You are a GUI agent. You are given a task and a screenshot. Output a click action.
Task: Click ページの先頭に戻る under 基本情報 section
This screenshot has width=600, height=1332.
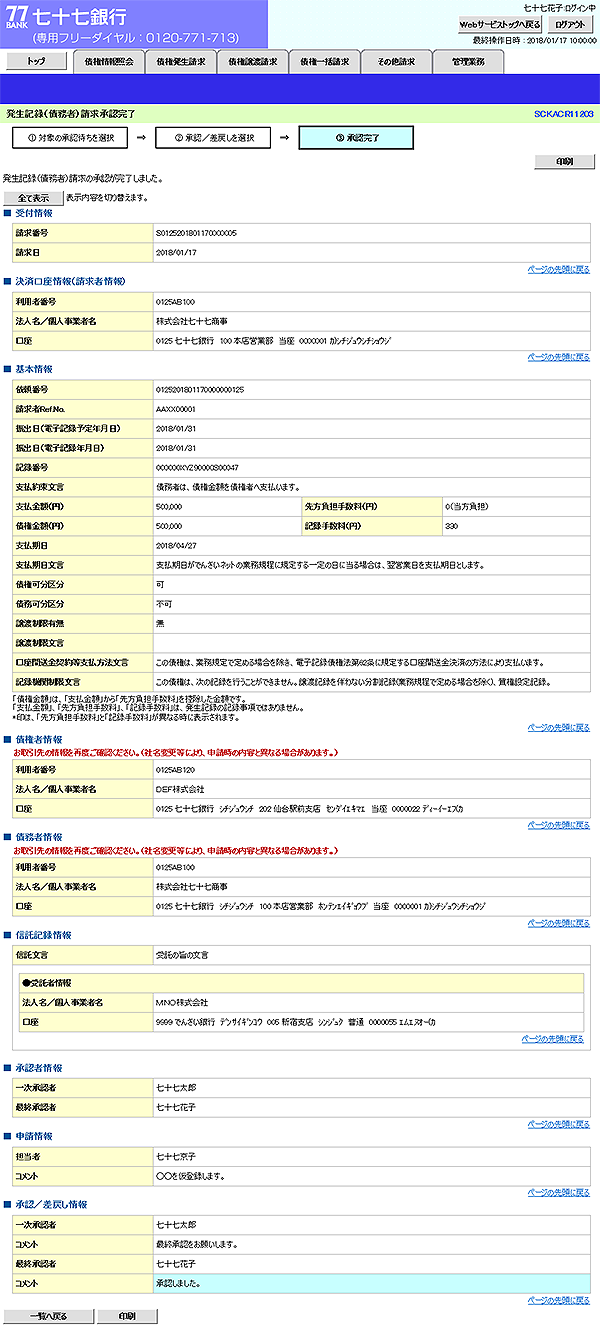pos(558,727)
